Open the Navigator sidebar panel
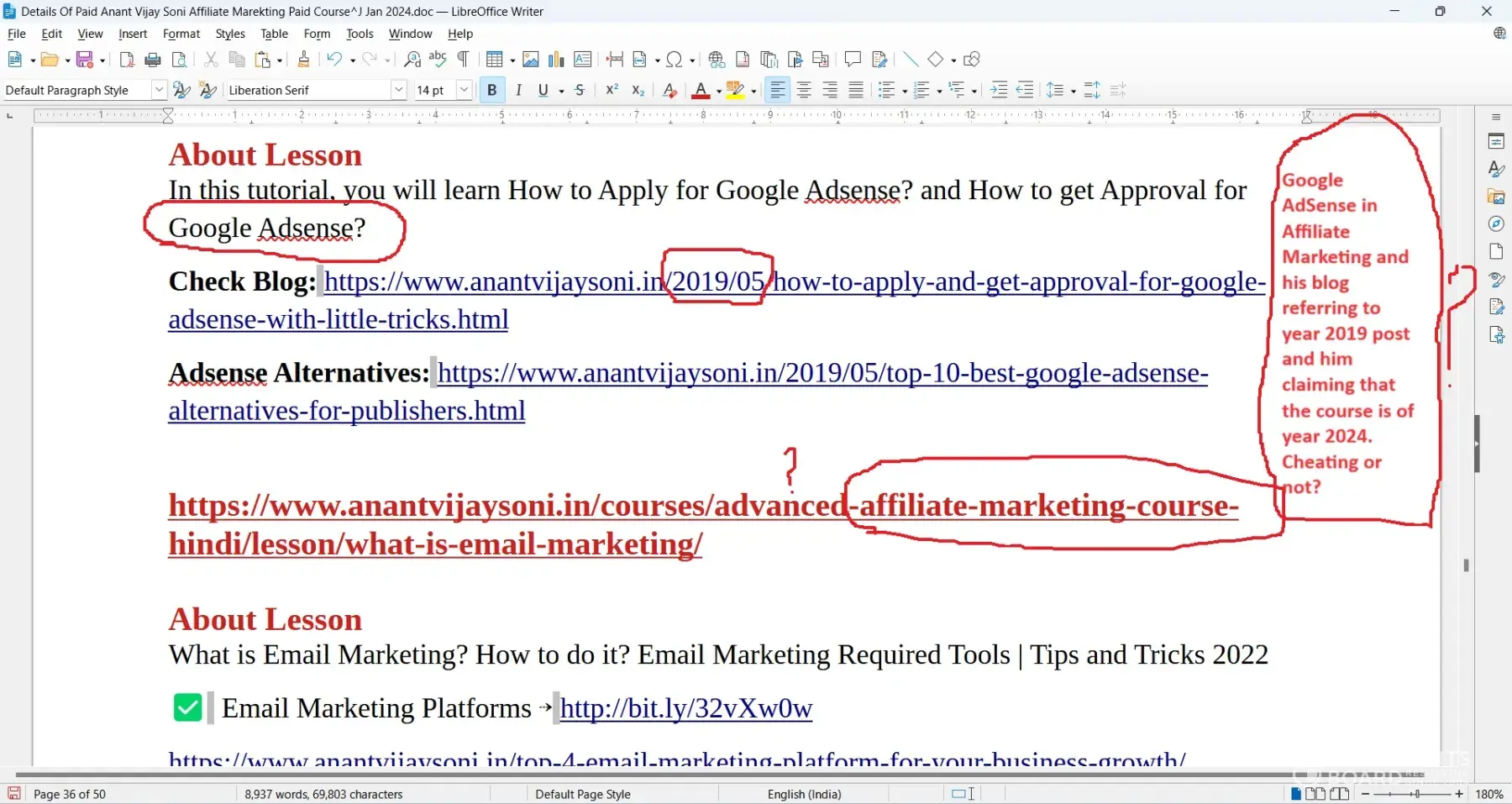Screen dimensions: 1512x804 pos(1496,224)
